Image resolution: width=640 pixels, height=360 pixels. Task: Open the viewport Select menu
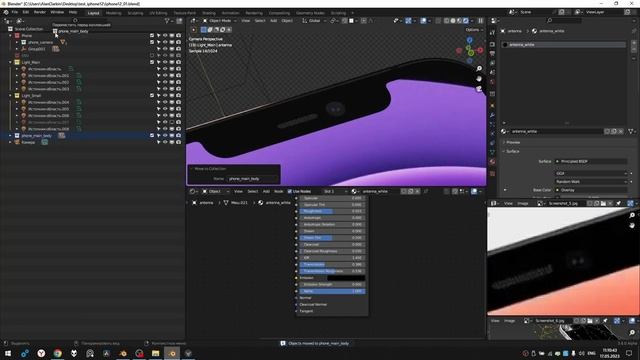point(260,20)
